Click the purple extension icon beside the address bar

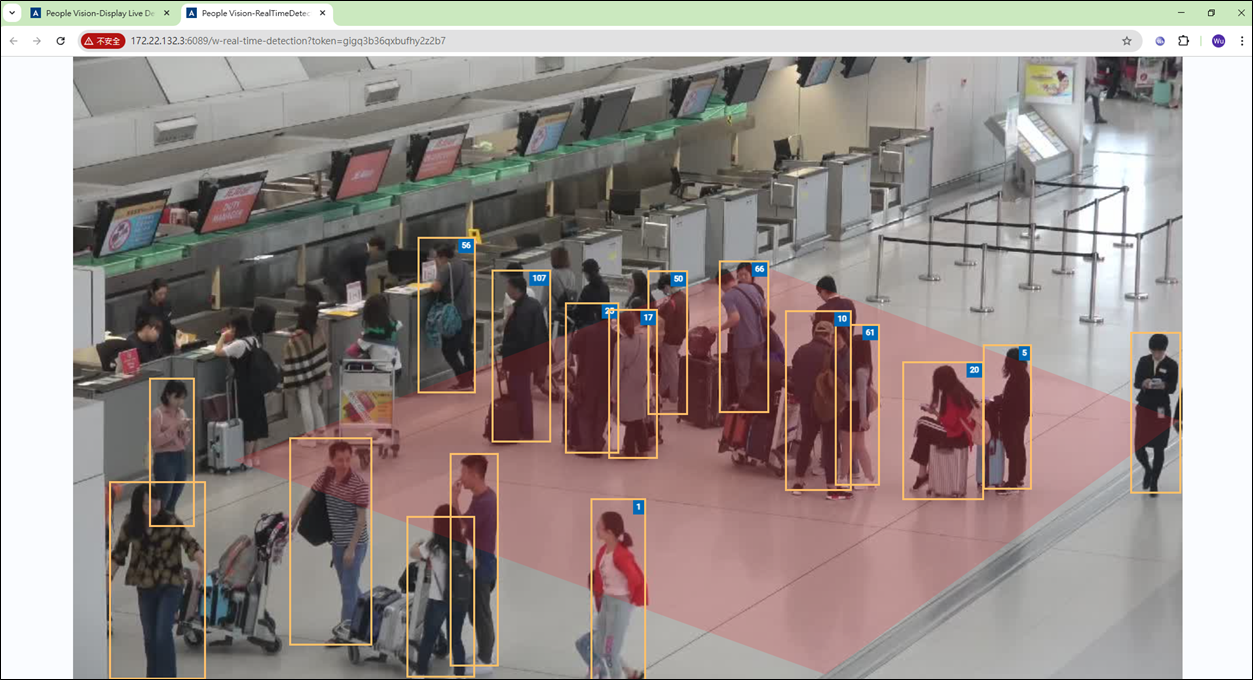click(1159, 41)
